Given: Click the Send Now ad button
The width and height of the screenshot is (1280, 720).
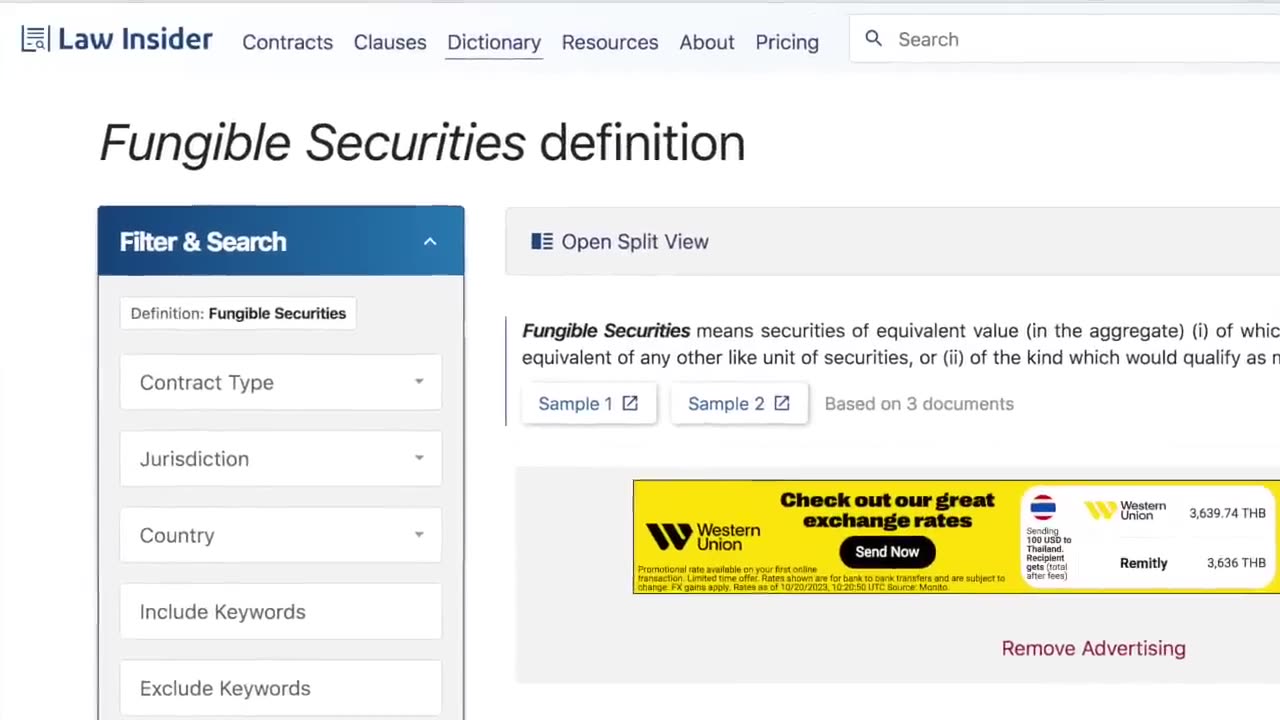Looking at the screenshot, I should pyautogui.click(x=887, y=552).
